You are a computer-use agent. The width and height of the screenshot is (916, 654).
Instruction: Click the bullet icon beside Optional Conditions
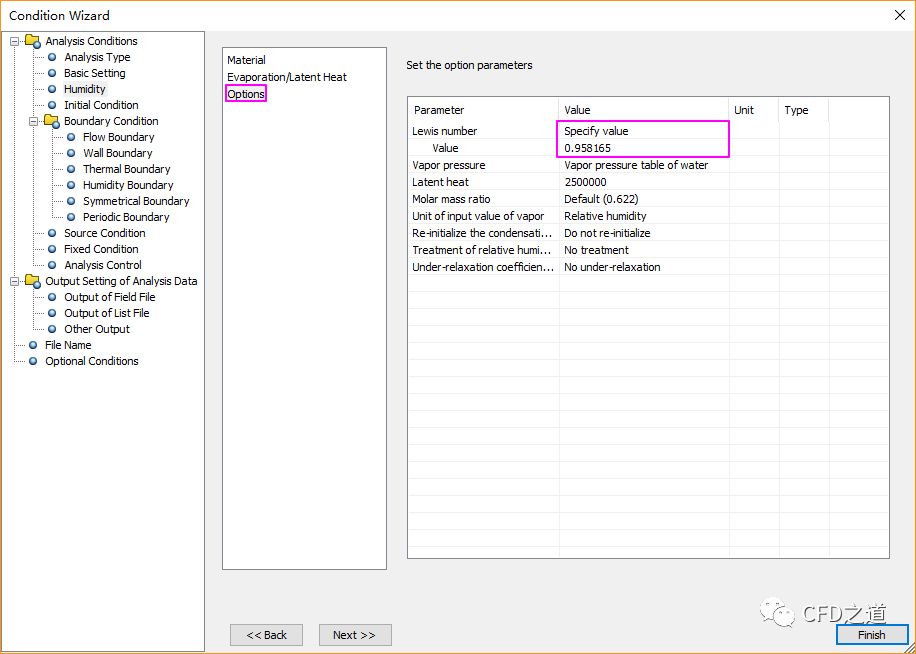(33, 361)
